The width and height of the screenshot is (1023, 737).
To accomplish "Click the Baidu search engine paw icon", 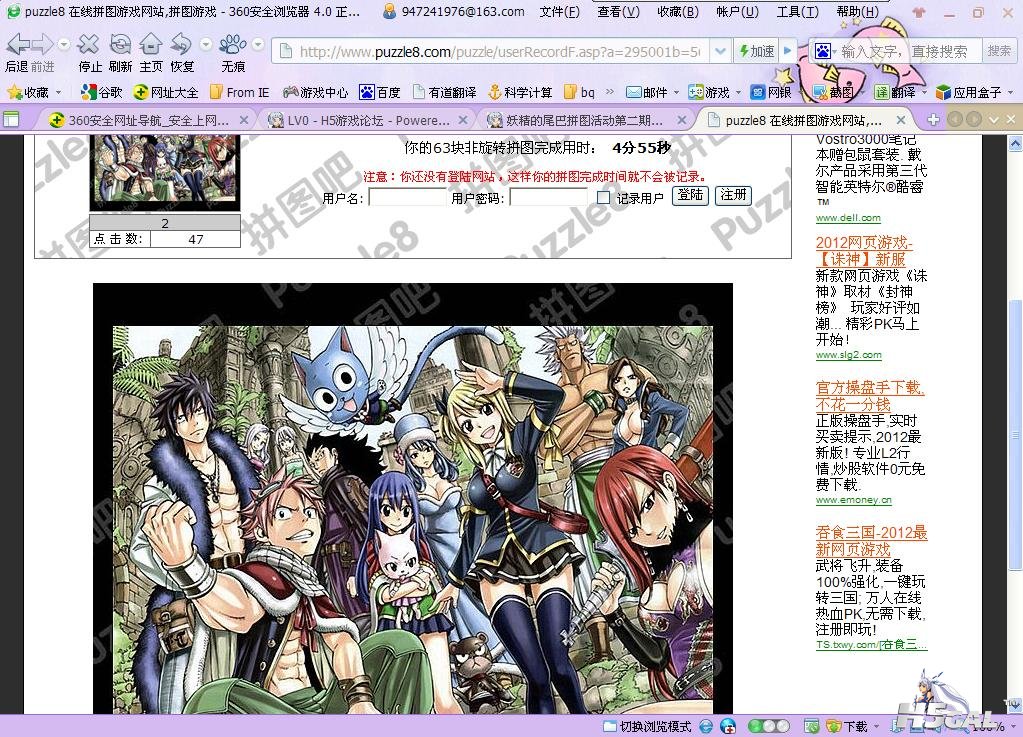I will 823,51.
